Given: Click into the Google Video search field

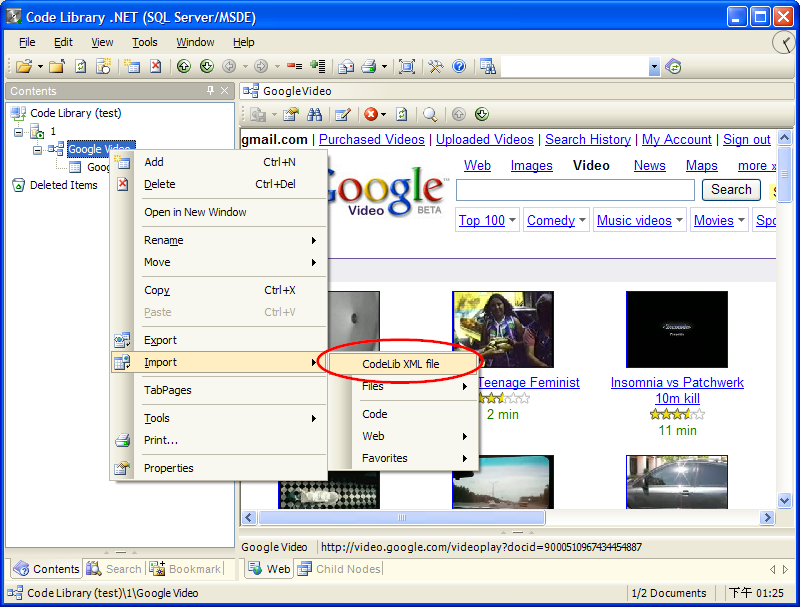Looking at the screenshot, I should click(575, 190).
